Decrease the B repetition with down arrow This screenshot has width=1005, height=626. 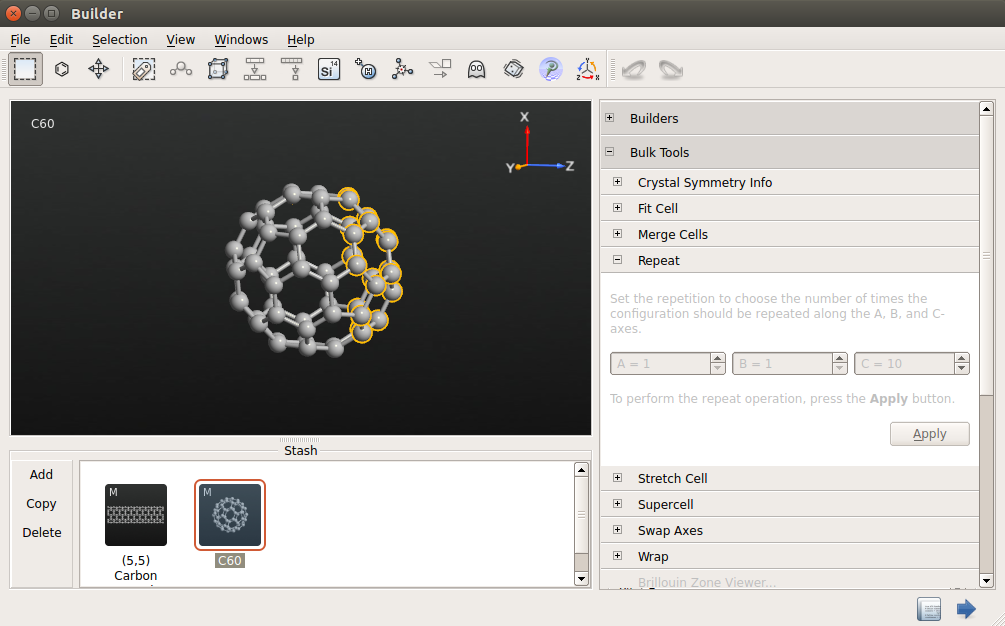pyautogui.click(x=840, y=369)
